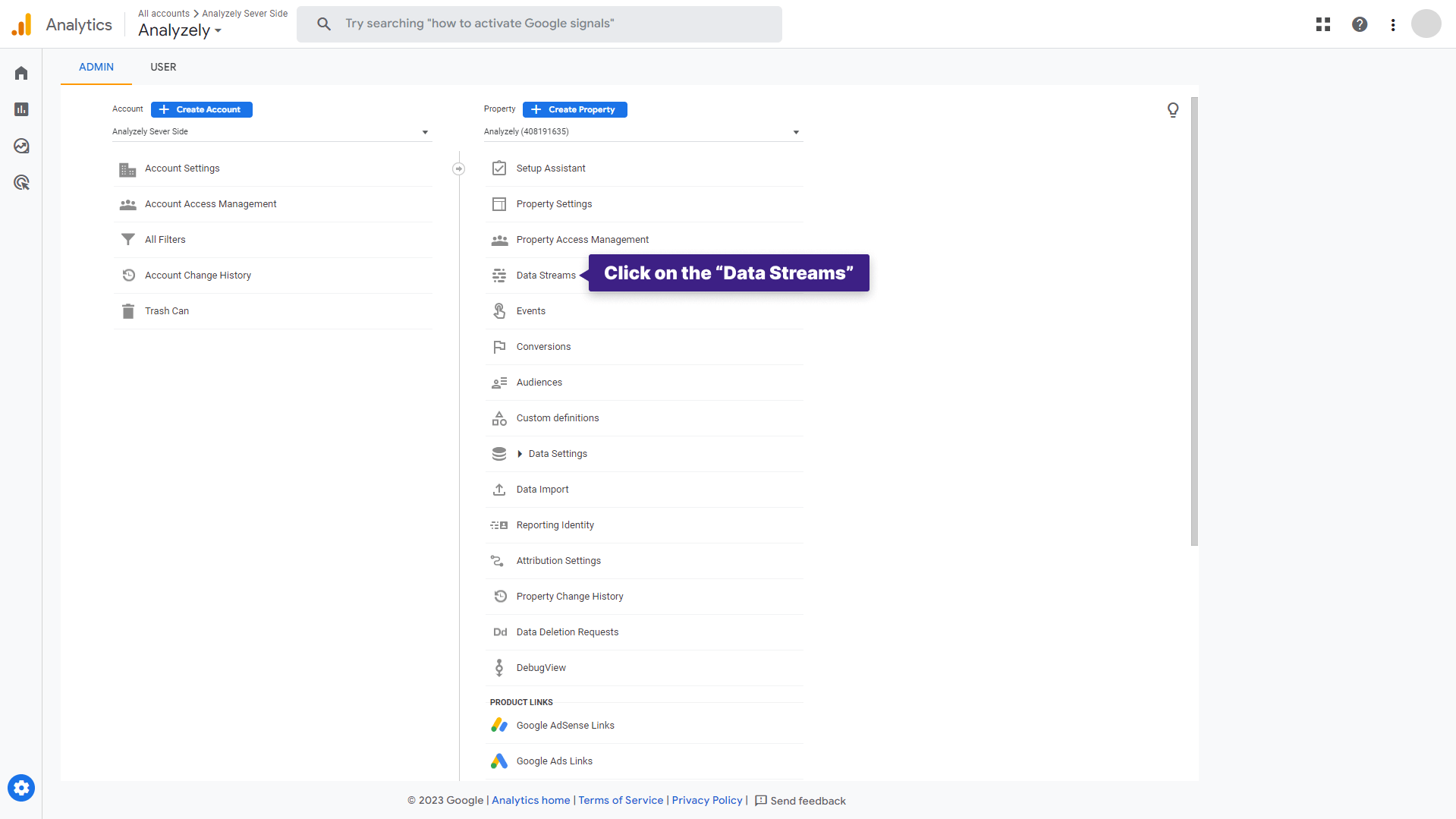
Task: Click the Audiences icon
Action: pyautogui.click(x=499, y=383)
